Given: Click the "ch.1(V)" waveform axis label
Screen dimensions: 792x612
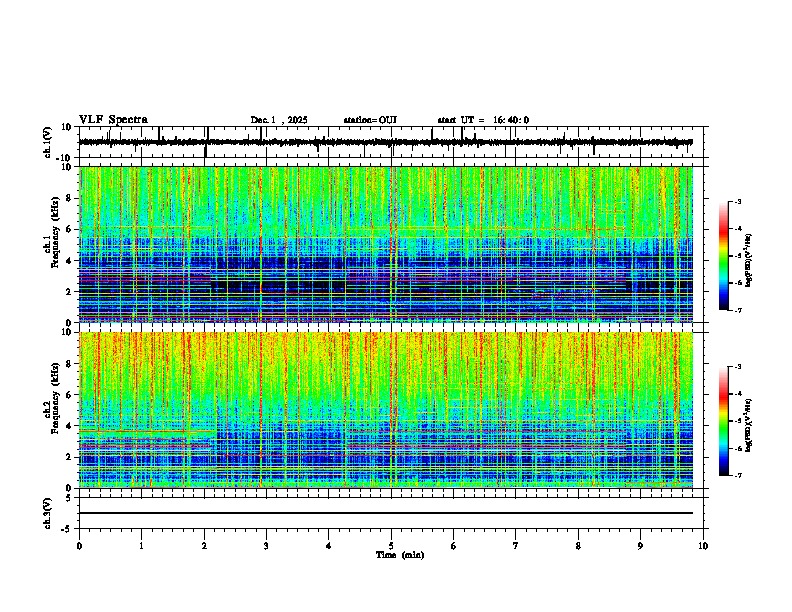Looking at the screenshot, I should click(48, 142).
